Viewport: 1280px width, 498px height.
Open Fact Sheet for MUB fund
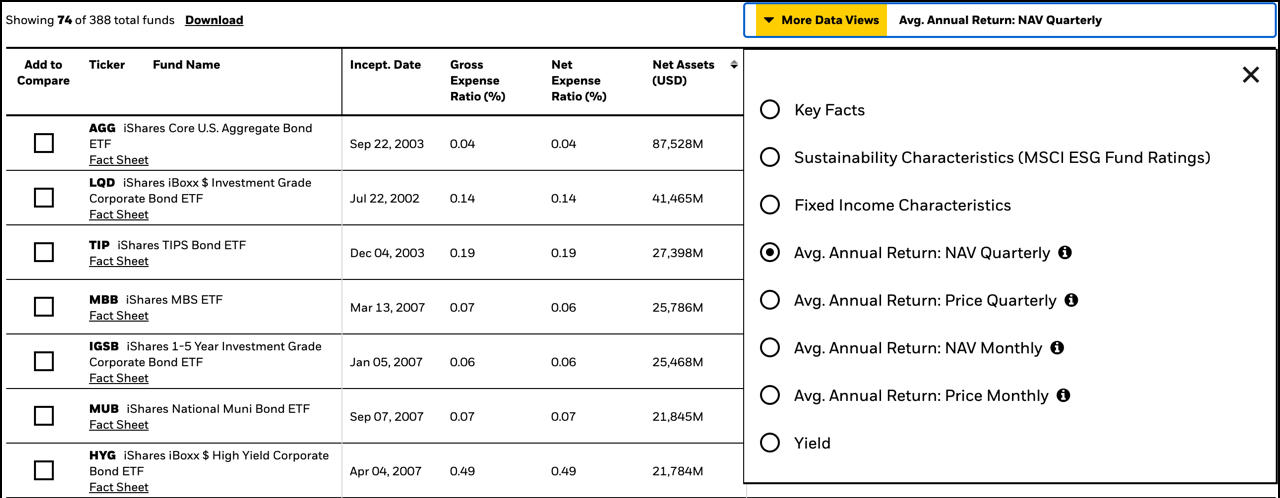coord(119,425)
